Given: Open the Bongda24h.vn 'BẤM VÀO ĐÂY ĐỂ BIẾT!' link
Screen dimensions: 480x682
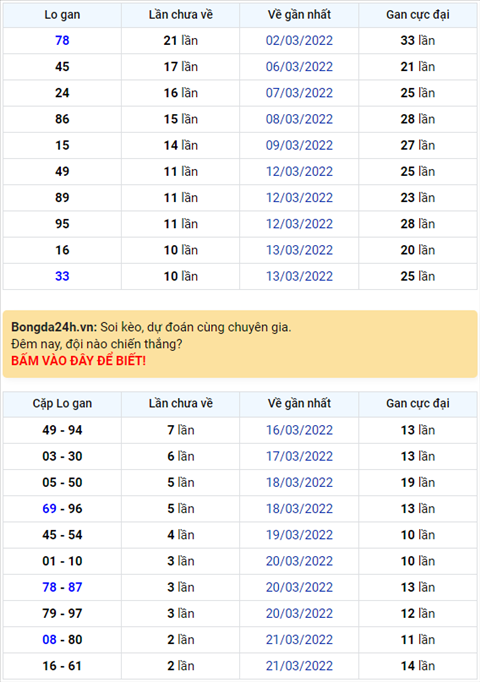Looking at the screenshot, I should (78, 361).
